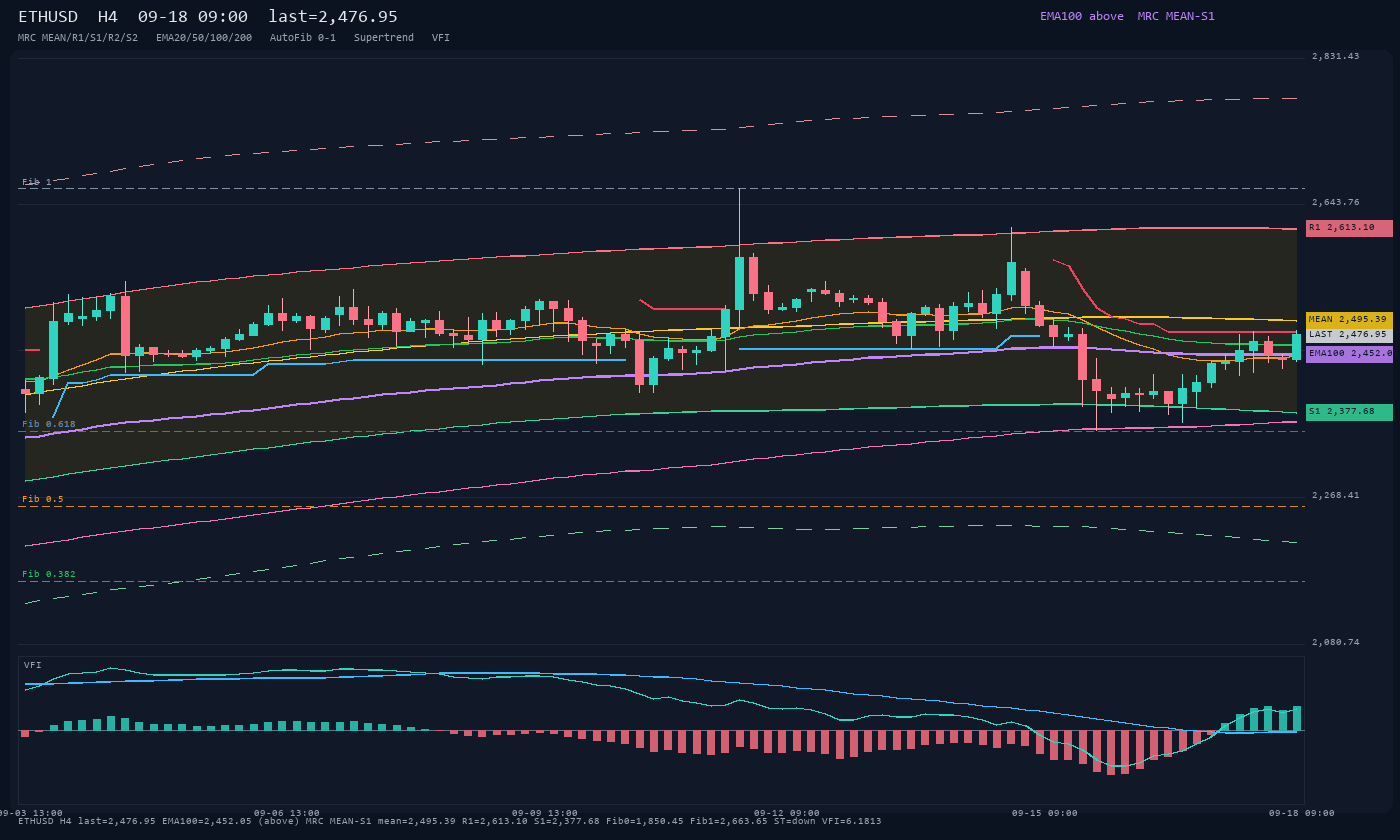Click the 09-18 09:00 time axis label
This screenshot has height=840, width=1400.
click(x=1303, y=813)
